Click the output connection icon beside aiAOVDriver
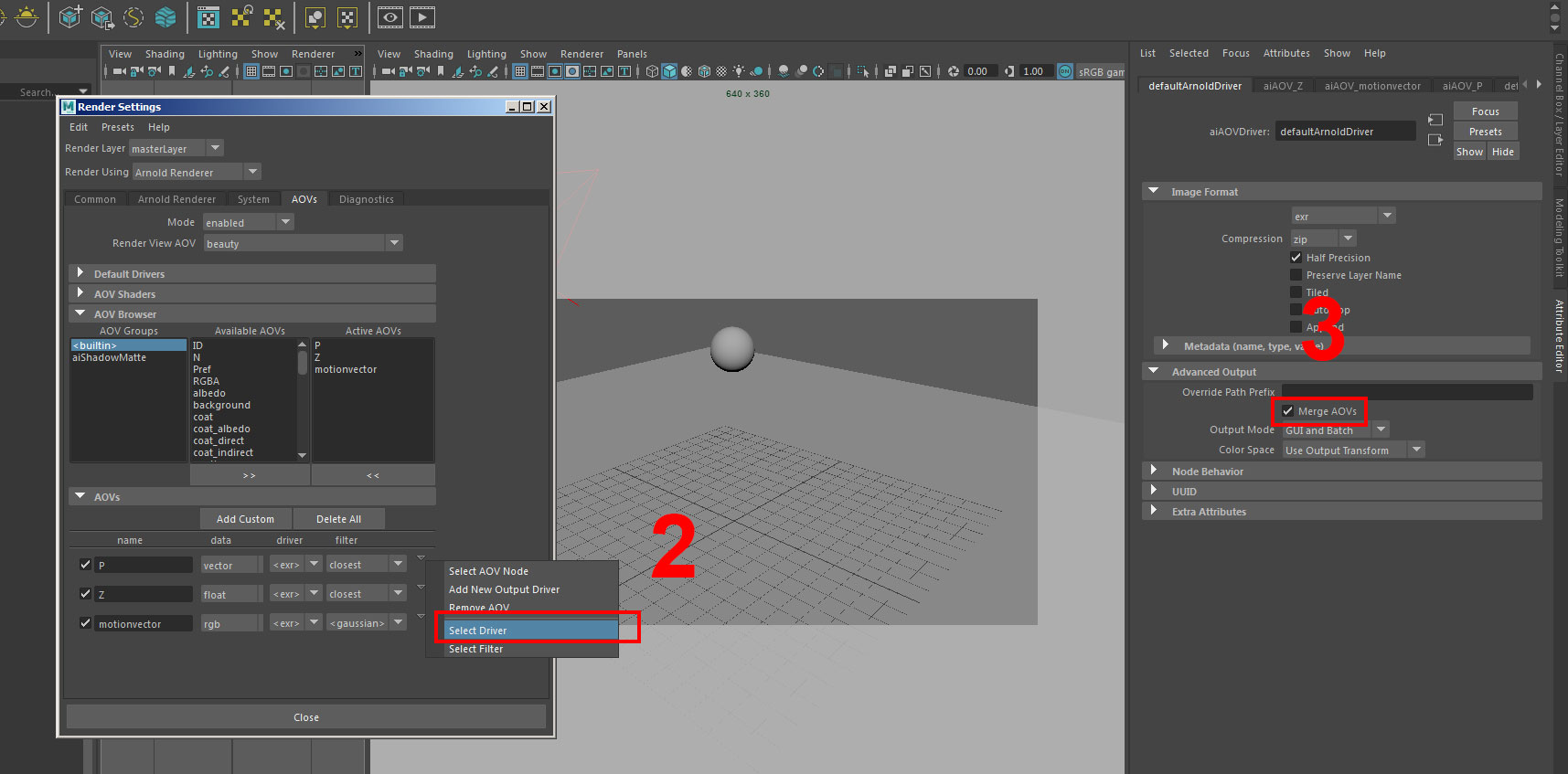 pyautogui.click(x=1435, y=140)
